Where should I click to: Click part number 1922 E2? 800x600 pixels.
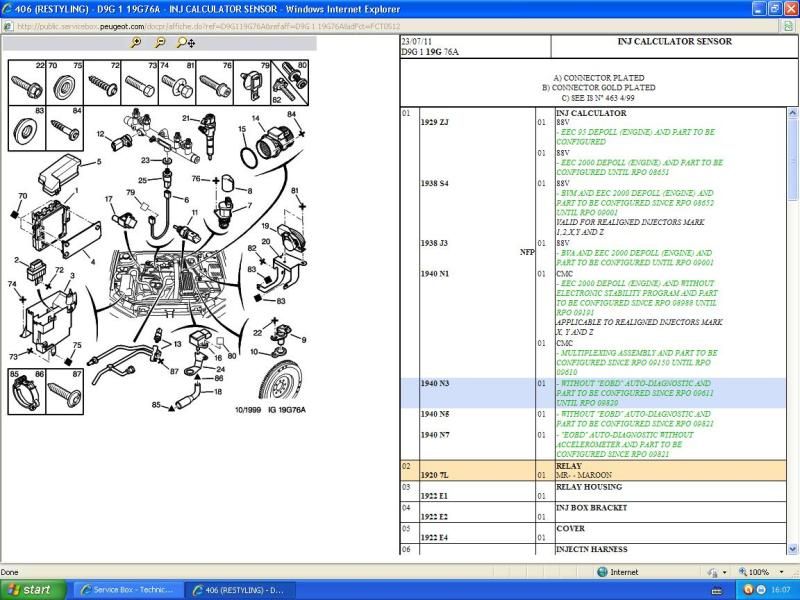(434, 517)
